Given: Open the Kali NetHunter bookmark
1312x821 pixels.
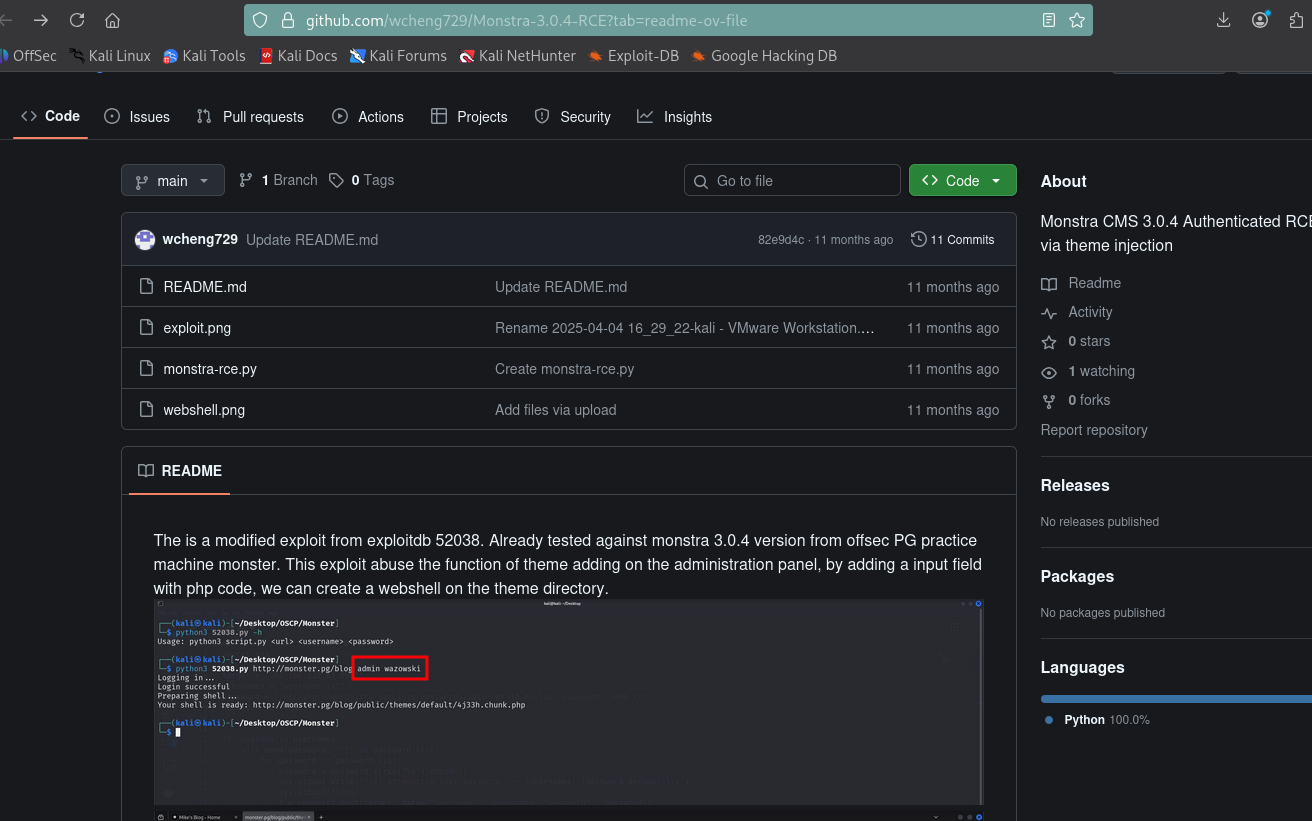Looking at the screenshot, I should [x=517, y=56].
